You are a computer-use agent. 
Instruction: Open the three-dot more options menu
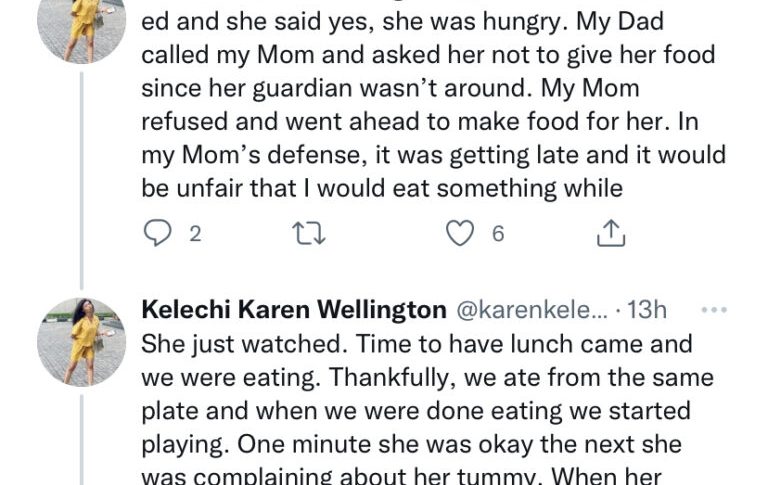point(713,310)
